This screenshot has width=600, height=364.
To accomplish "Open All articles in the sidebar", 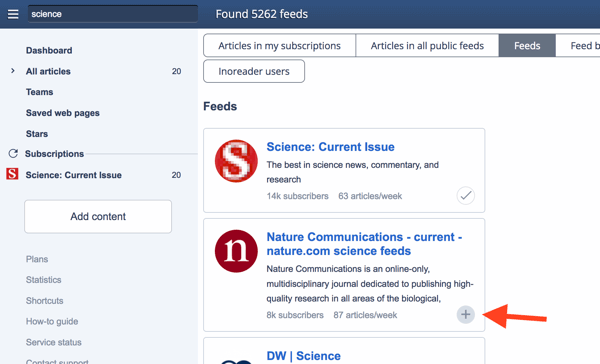I will 48,71.
